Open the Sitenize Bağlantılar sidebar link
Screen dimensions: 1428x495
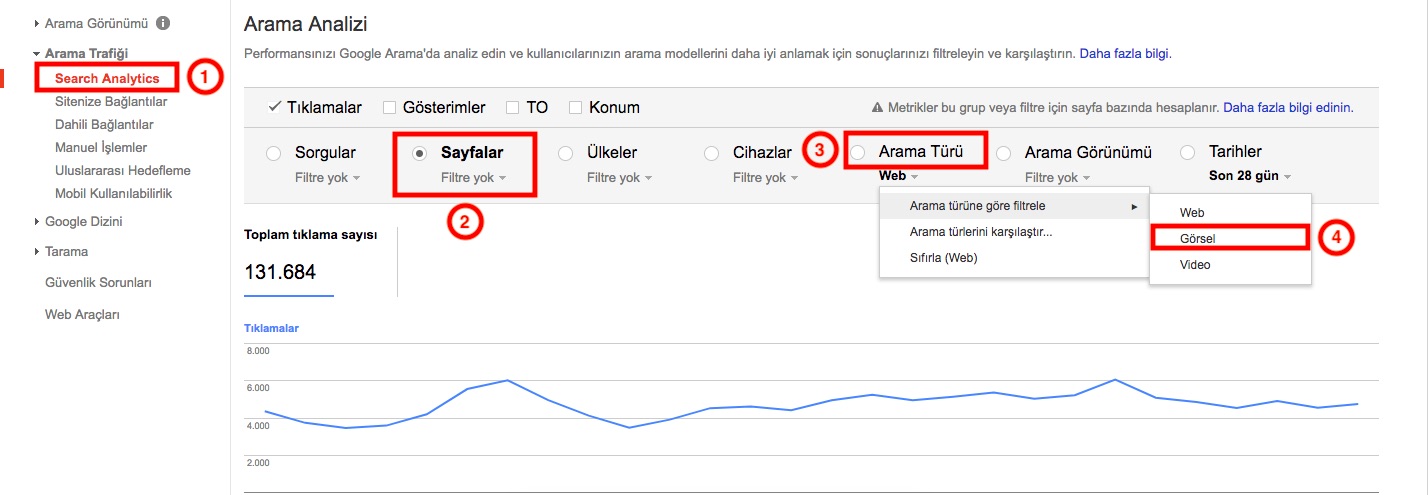111,101
